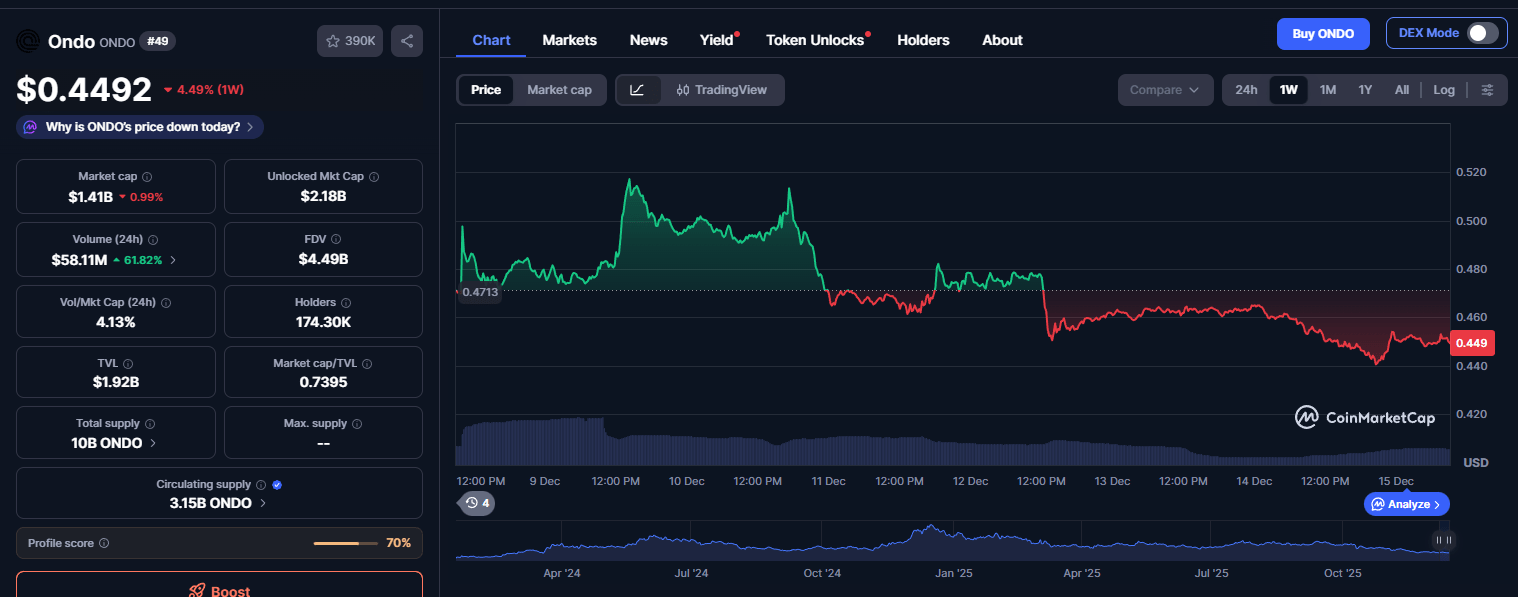Click the $0.4492 price text
Viewport: 1518px width, 597px height.
(x=84, y=90)
